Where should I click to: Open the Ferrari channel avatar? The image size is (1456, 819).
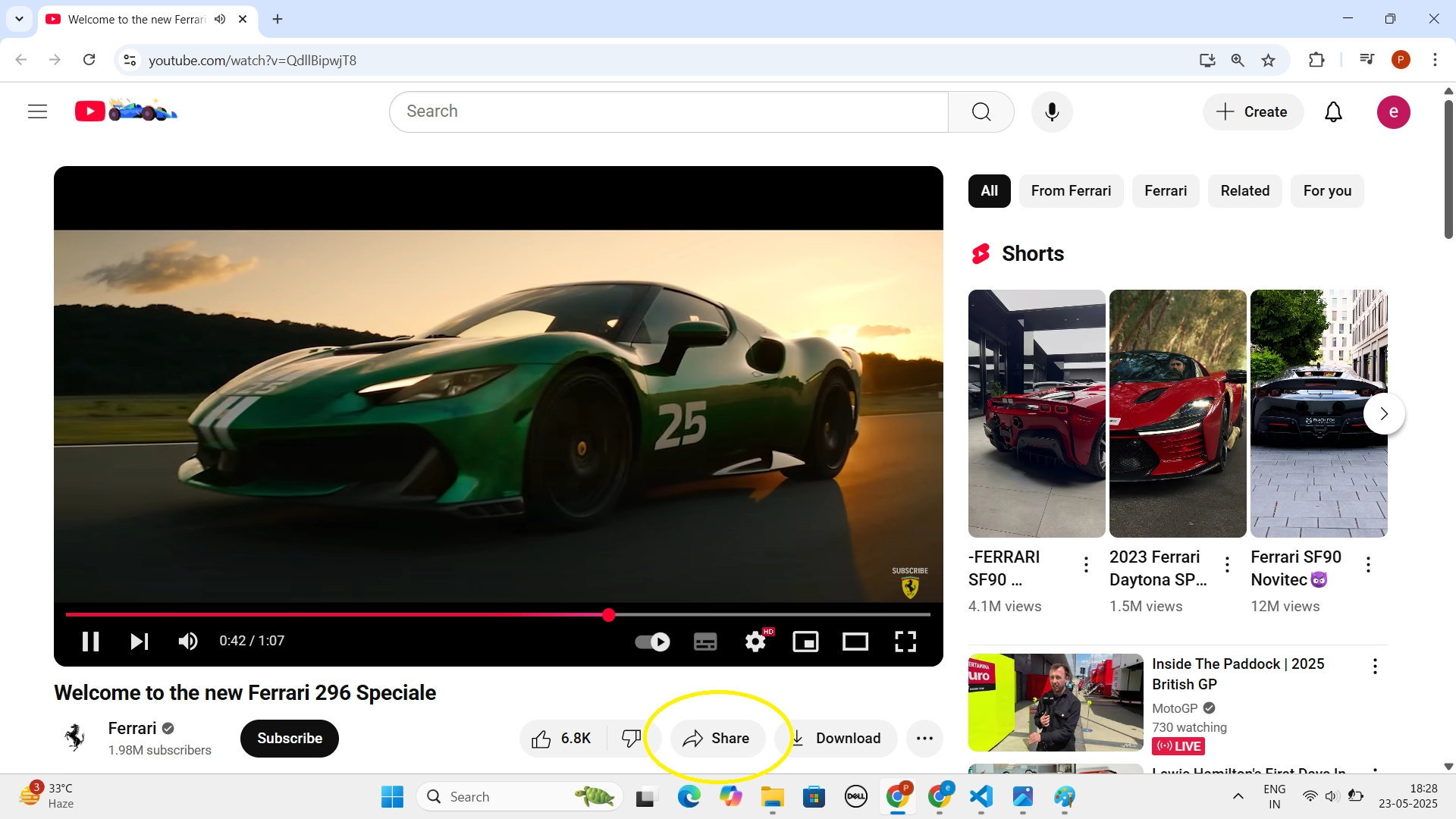(74, 738)
